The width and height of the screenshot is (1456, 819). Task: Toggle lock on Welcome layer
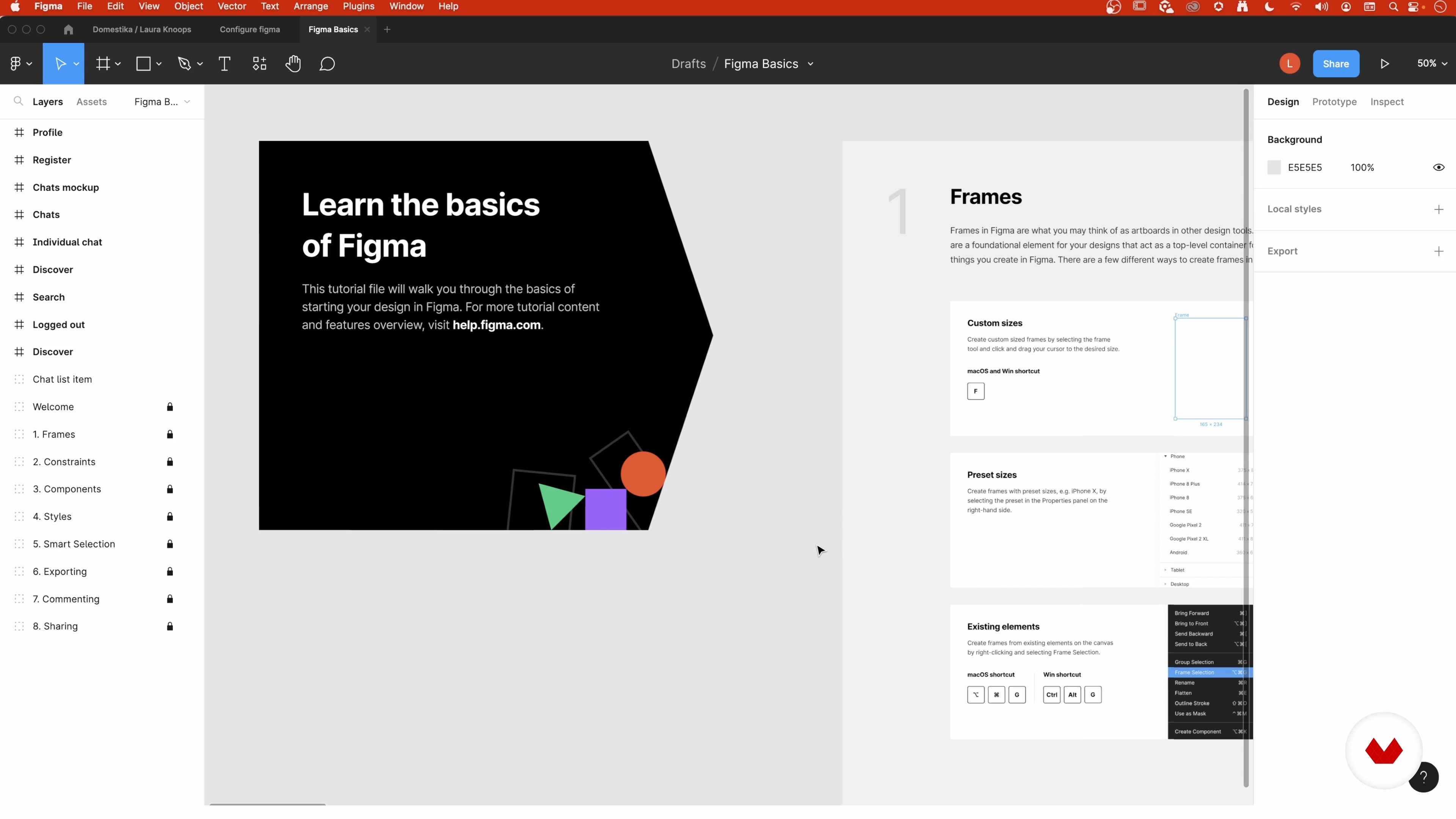coord(169,407)
